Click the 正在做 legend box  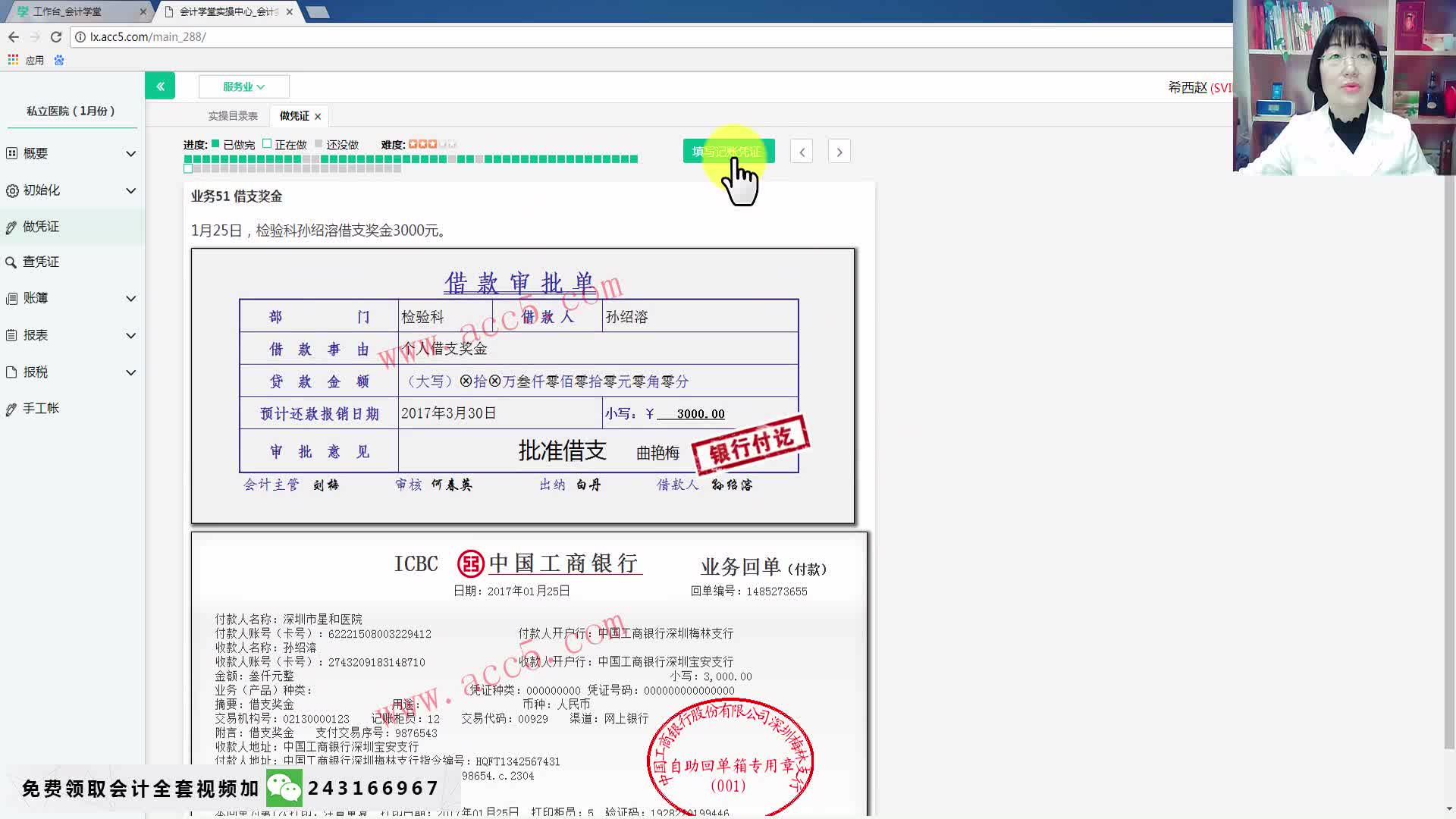pyautogui.click(x=267, y=143)
